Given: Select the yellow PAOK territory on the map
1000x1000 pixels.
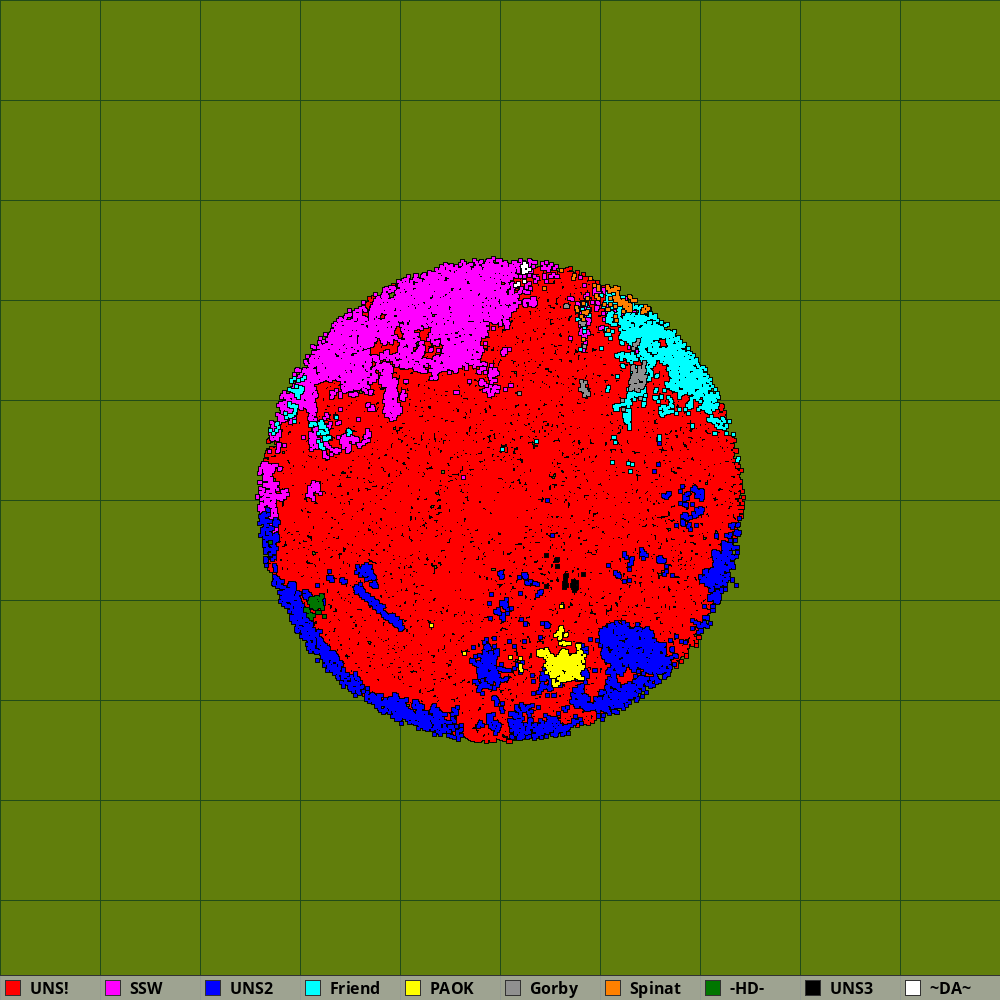Looking at the screenshot, I should pyautogui.click(x=564, y=664).
